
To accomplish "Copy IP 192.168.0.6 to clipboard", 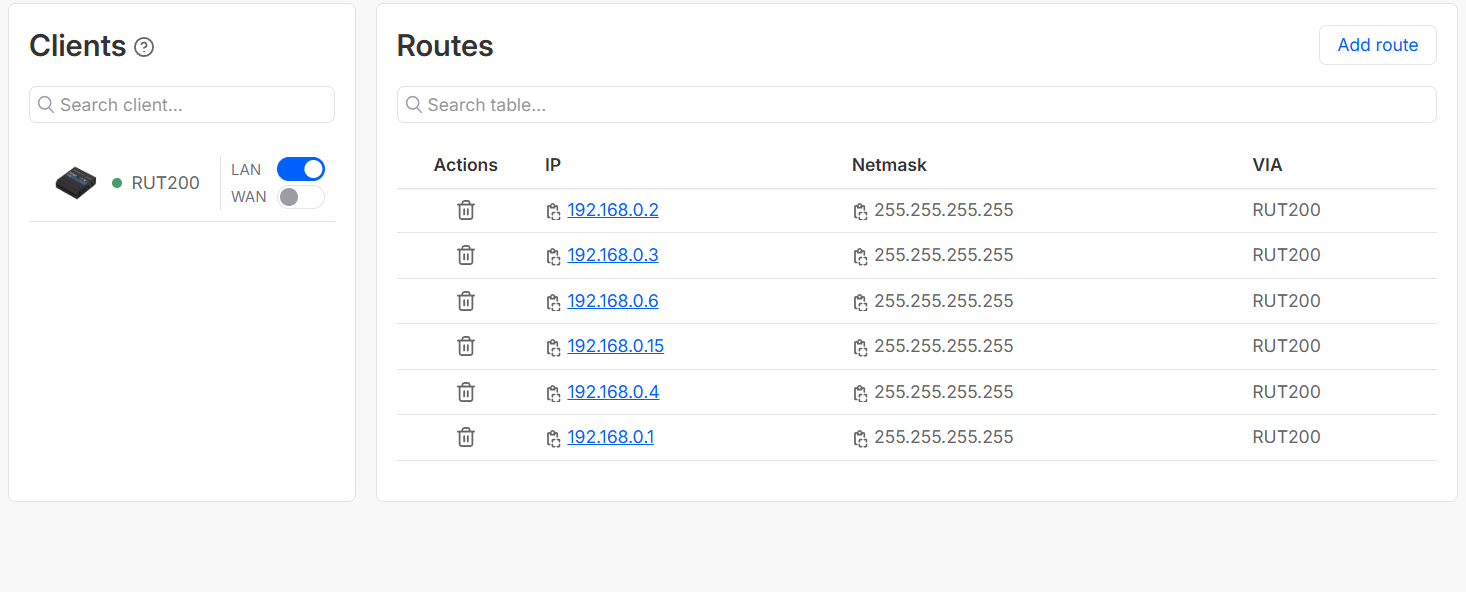I will [553, 302].
